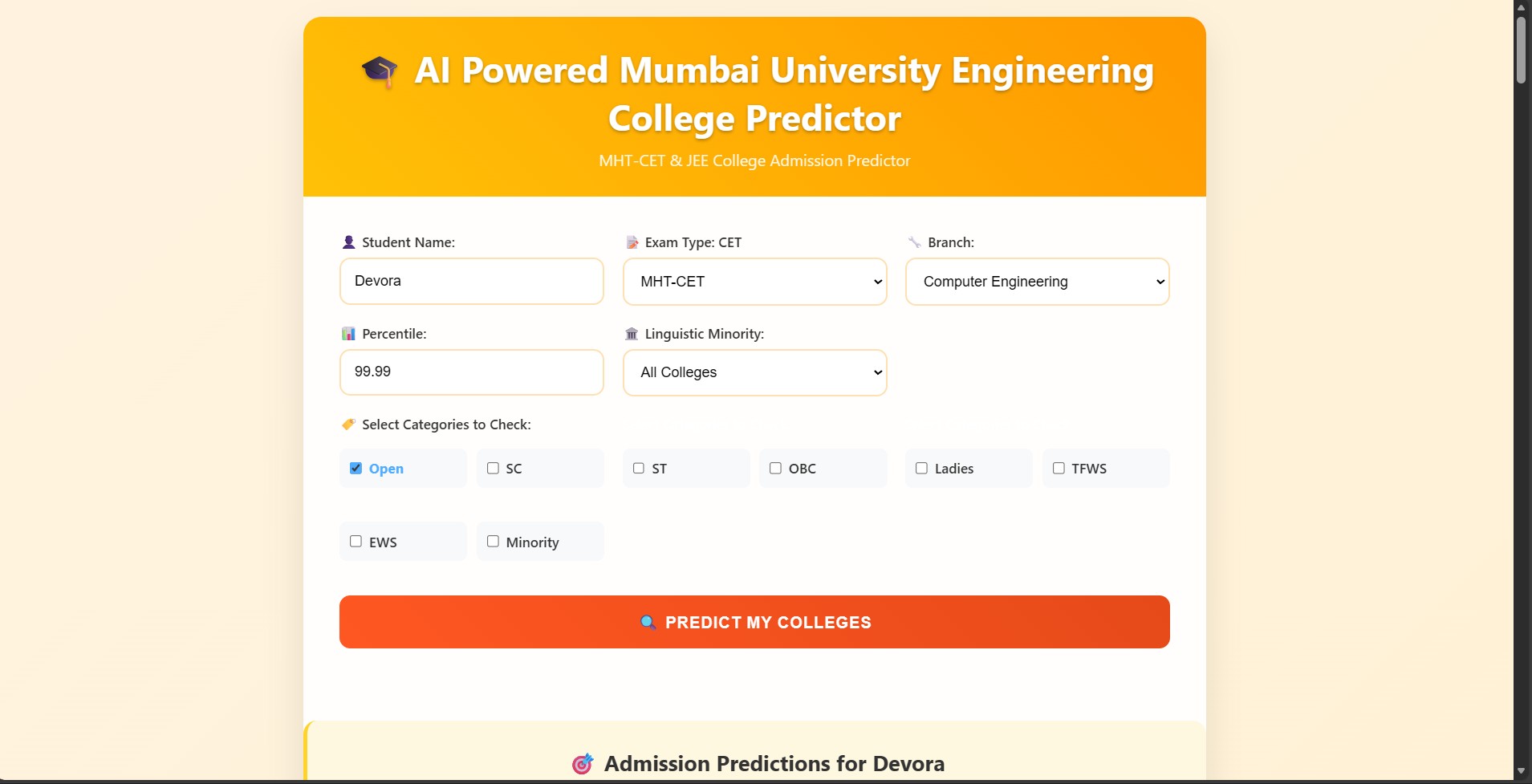Click the pencil icon beside Branch
The height and width of the screenshot is (784, 1532).
coord(915,242)
